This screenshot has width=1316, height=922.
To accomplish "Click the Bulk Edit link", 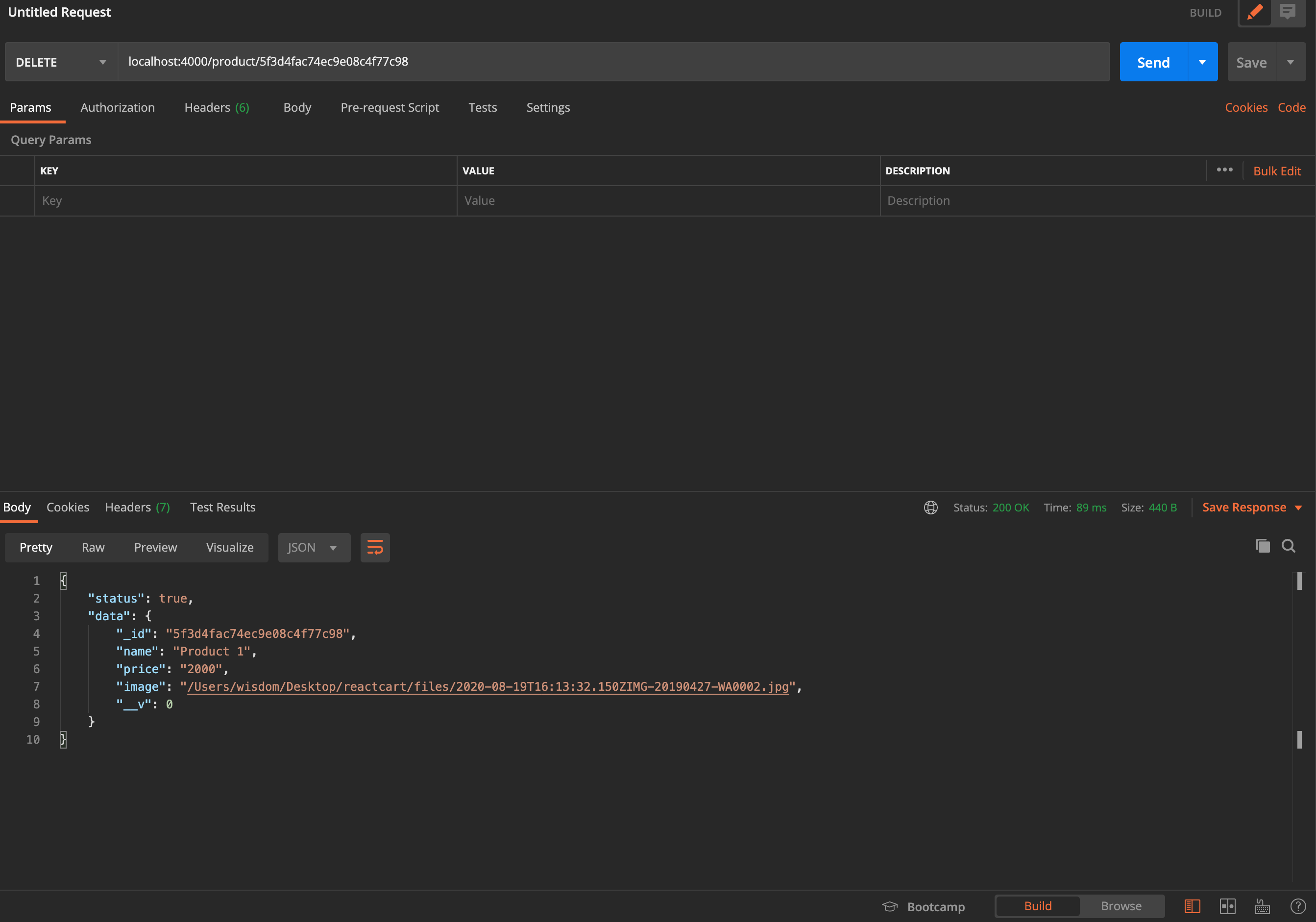I will click(x=1276, y=171).
